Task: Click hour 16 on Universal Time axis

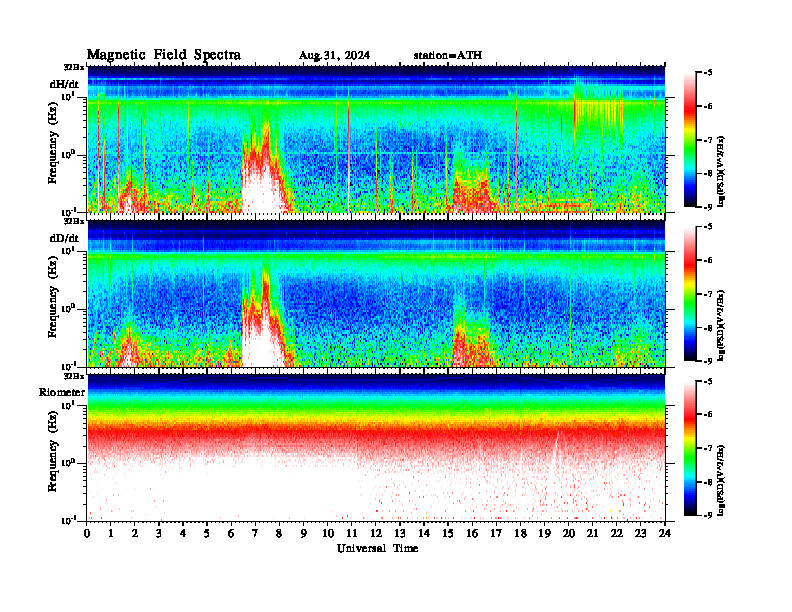Action: coord(472,533)
